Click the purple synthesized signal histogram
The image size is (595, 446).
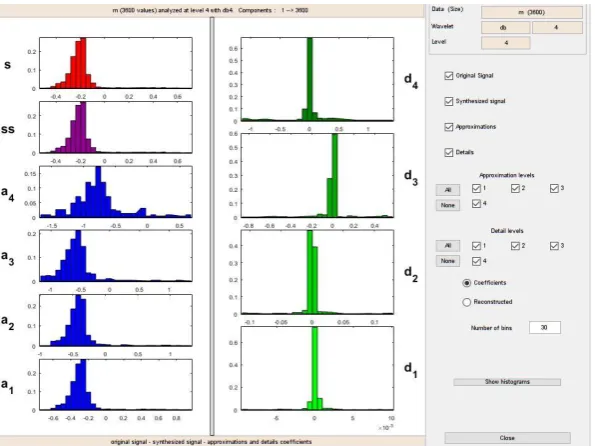[x=116, y=128]
